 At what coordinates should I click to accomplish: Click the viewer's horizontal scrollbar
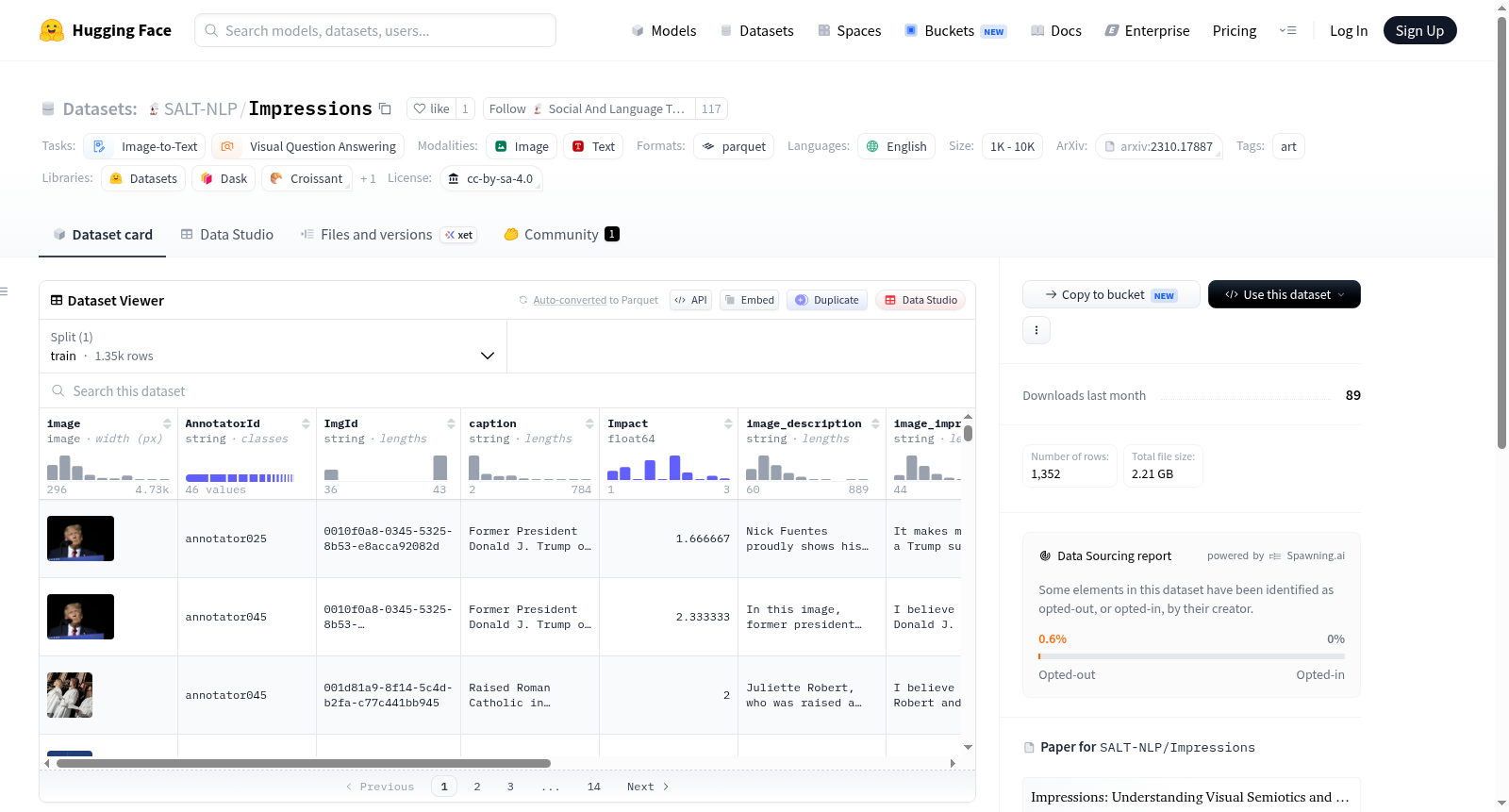click(304, 763)
